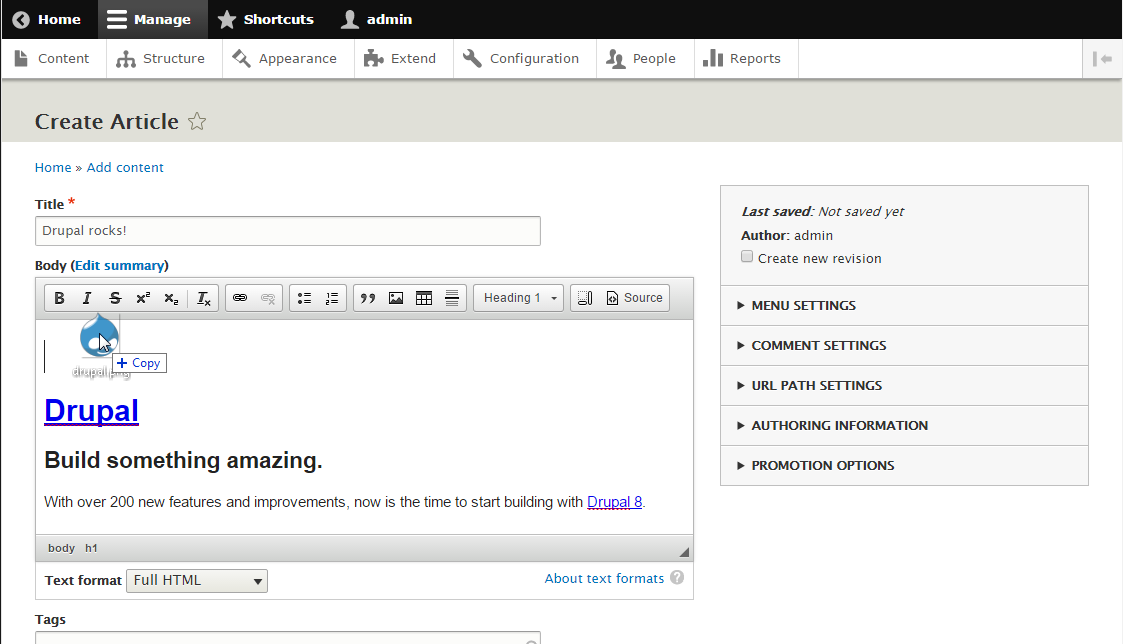Select the body element in path bar

[x=62, y=548]
